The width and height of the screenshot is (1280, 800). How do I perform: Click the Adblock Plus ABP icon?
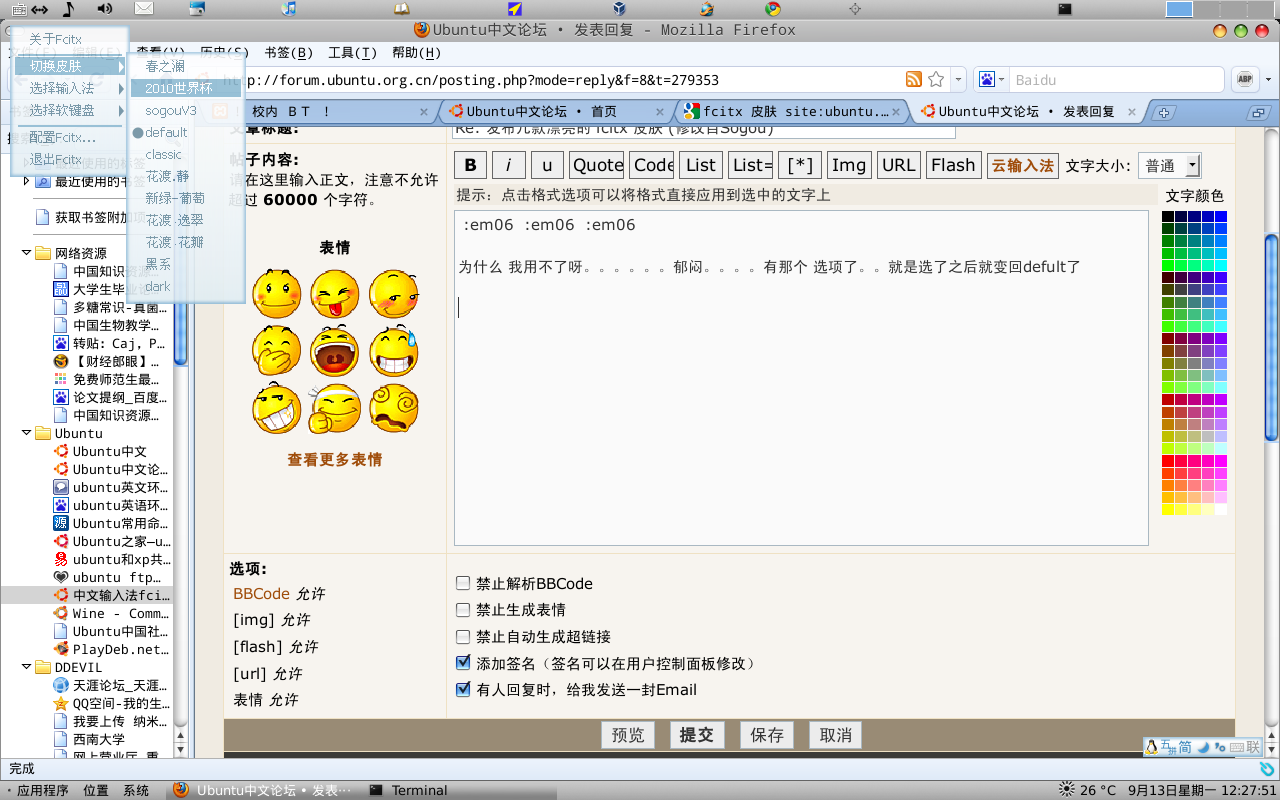click(1245, 80)
